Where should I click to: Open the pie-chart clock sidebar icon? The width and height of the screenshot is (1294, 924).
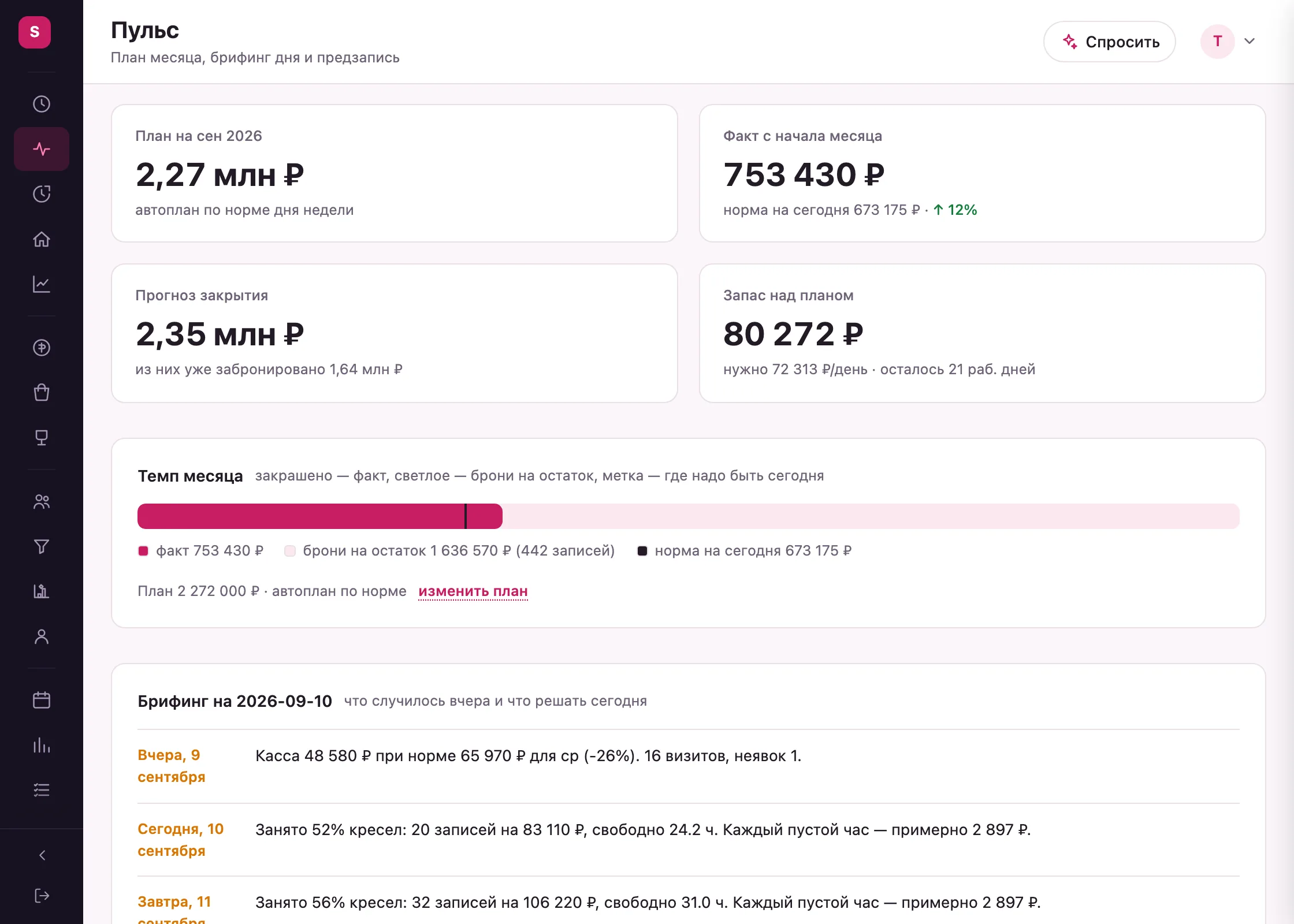[x=42, y=194]
